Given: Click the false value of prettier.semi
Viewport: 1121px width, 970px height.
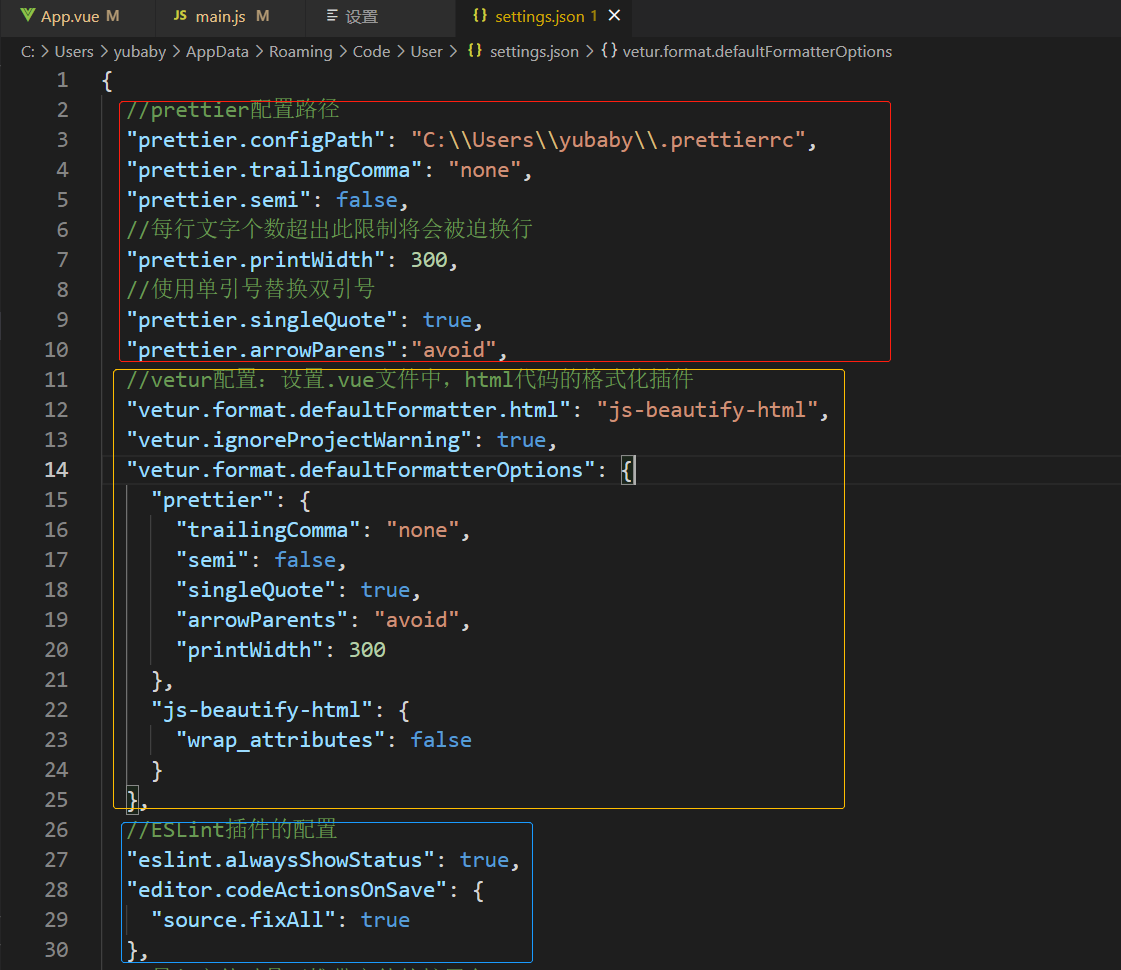Looking at the screenshot, I should [367, 199].
